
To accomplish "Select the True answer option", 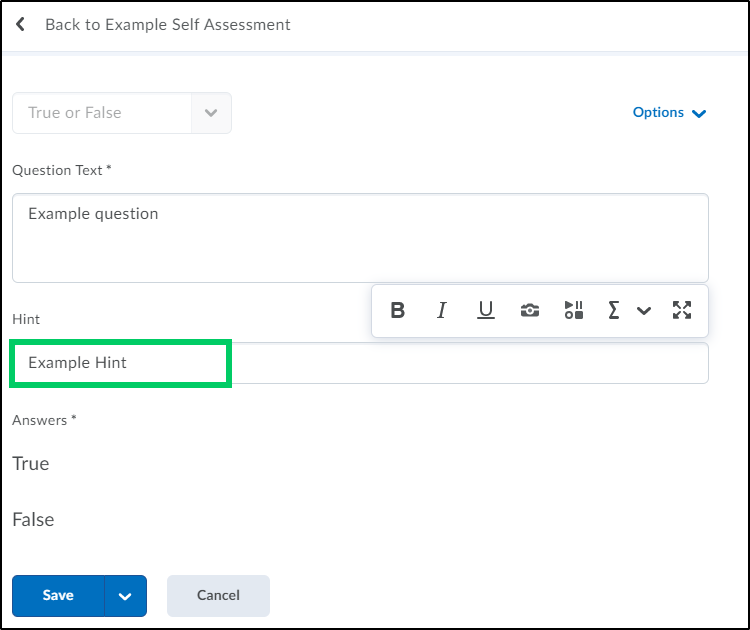I will [31, 464].
